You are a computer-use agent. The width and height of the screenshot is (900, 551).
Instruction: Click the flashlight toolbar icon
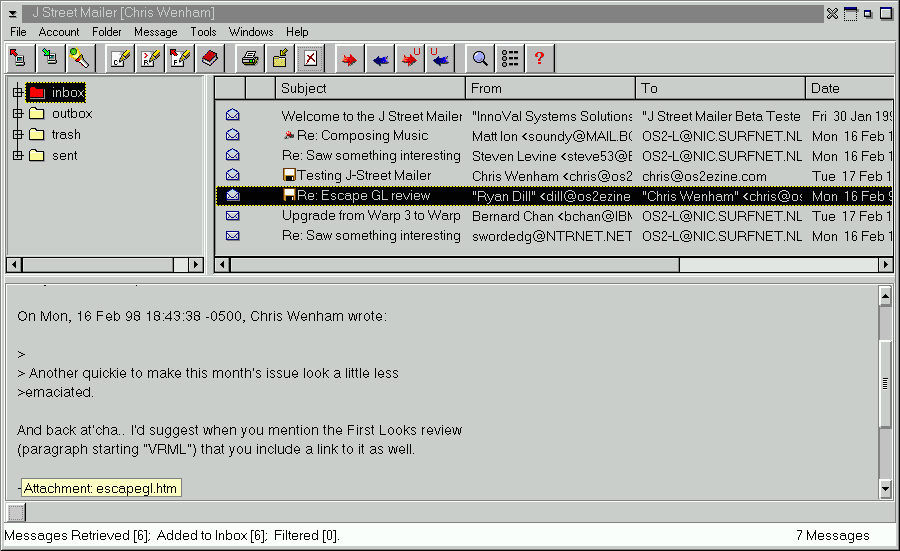click(79, 59)
